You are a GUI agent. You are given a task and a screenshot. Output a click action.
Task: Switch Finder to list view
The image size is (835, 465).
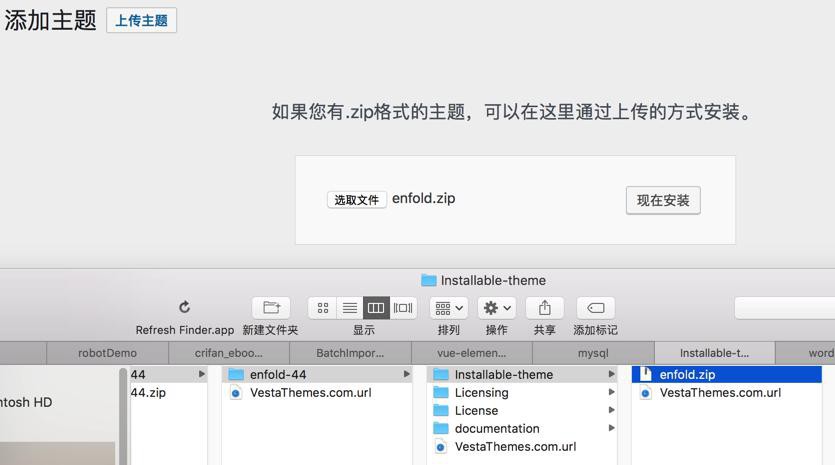coord(349,308)
